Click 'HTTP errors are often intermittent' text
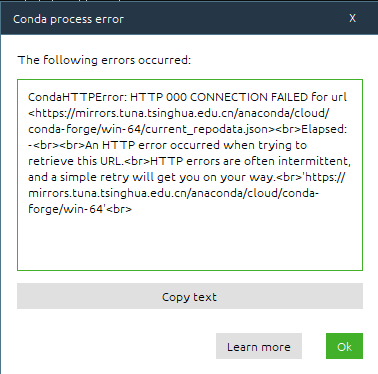This screenshot has width=378, height=374. 250,161
